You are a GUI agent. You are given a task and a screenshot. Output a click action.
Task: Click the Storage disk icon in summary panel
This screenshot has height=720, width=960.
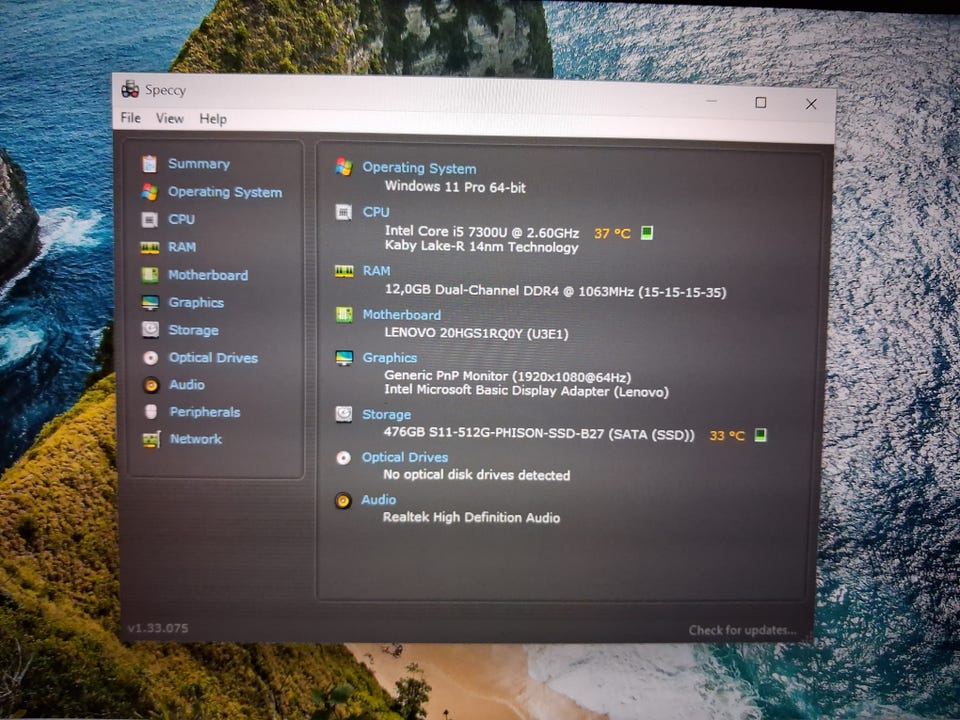343,414
